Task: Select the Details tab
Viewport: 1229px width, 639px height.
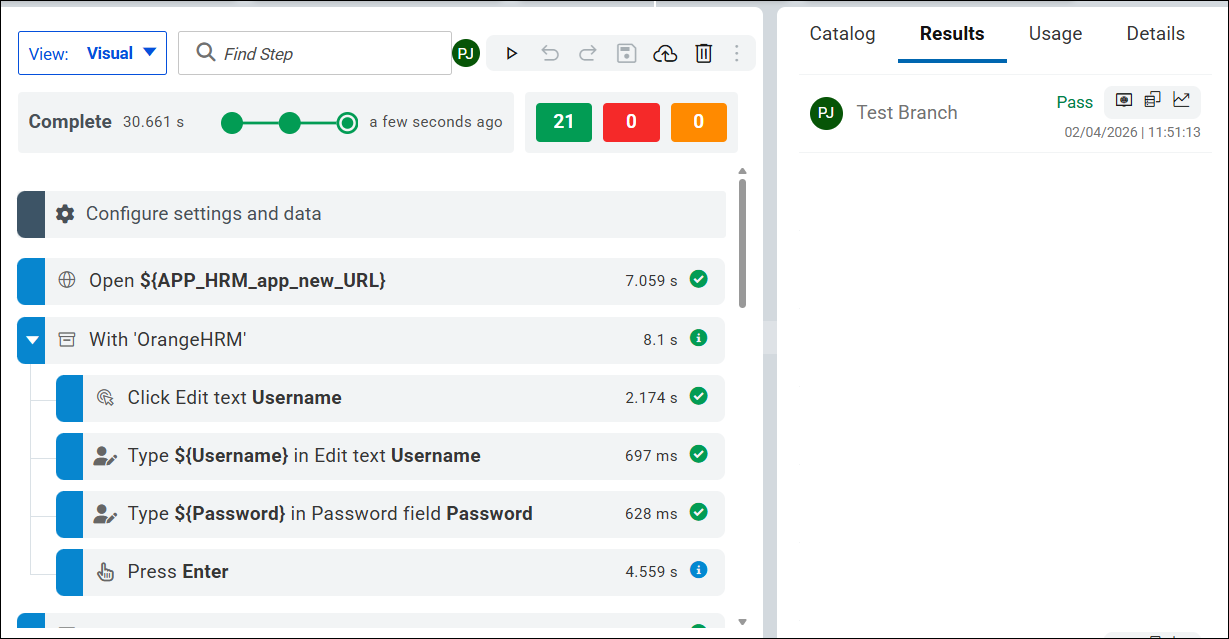Action: 1155,34
